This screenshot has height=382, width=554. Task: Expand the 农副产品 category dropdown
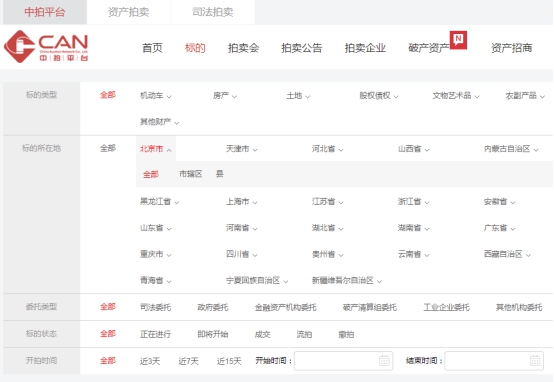click(525, 96)
